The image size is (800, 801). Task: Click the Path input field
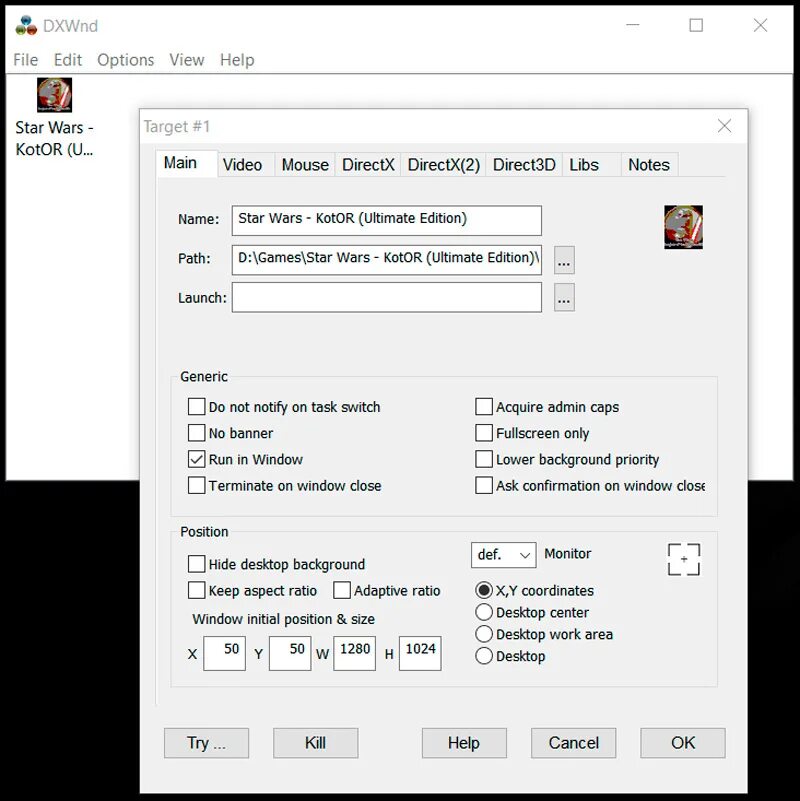point(387,260)
